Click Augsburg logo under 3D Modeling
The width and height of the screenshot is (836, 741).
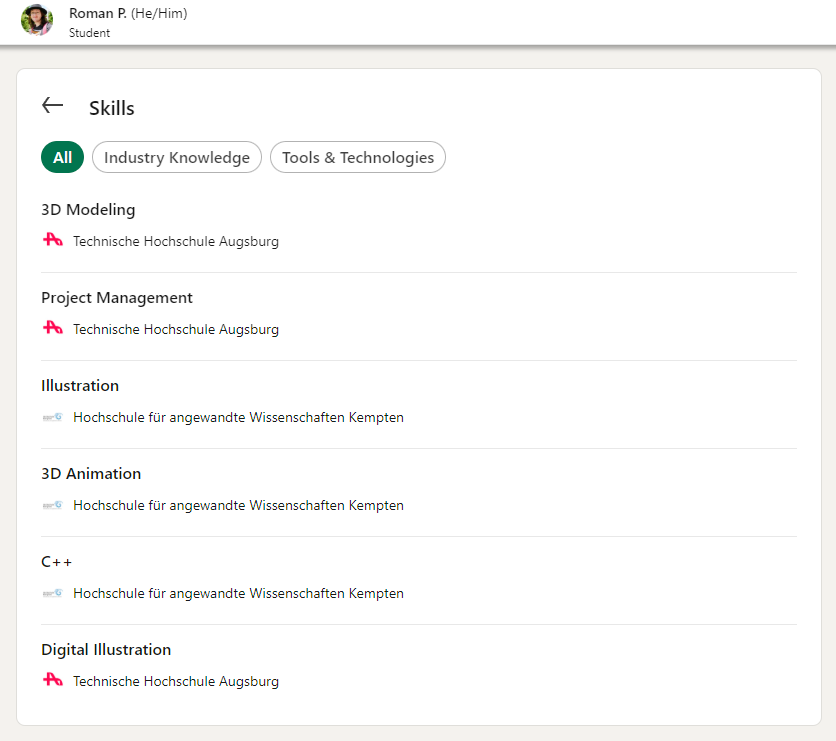click(53, 240)
